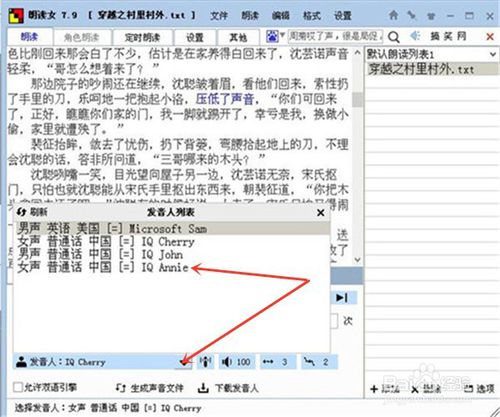Open the 摘奖网 link

pos(448,36)
